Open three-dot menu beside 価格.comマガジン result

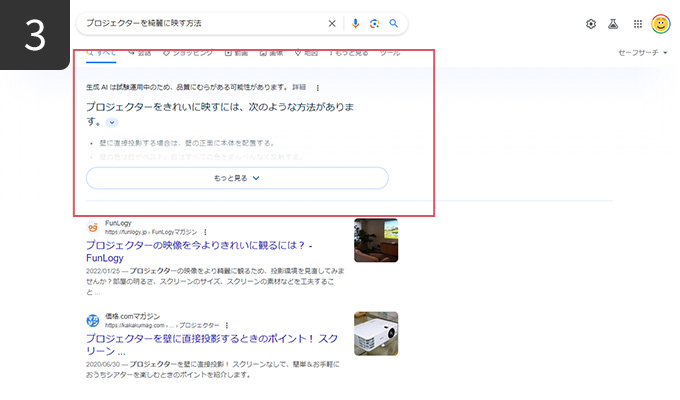click(x=227, y=325)
